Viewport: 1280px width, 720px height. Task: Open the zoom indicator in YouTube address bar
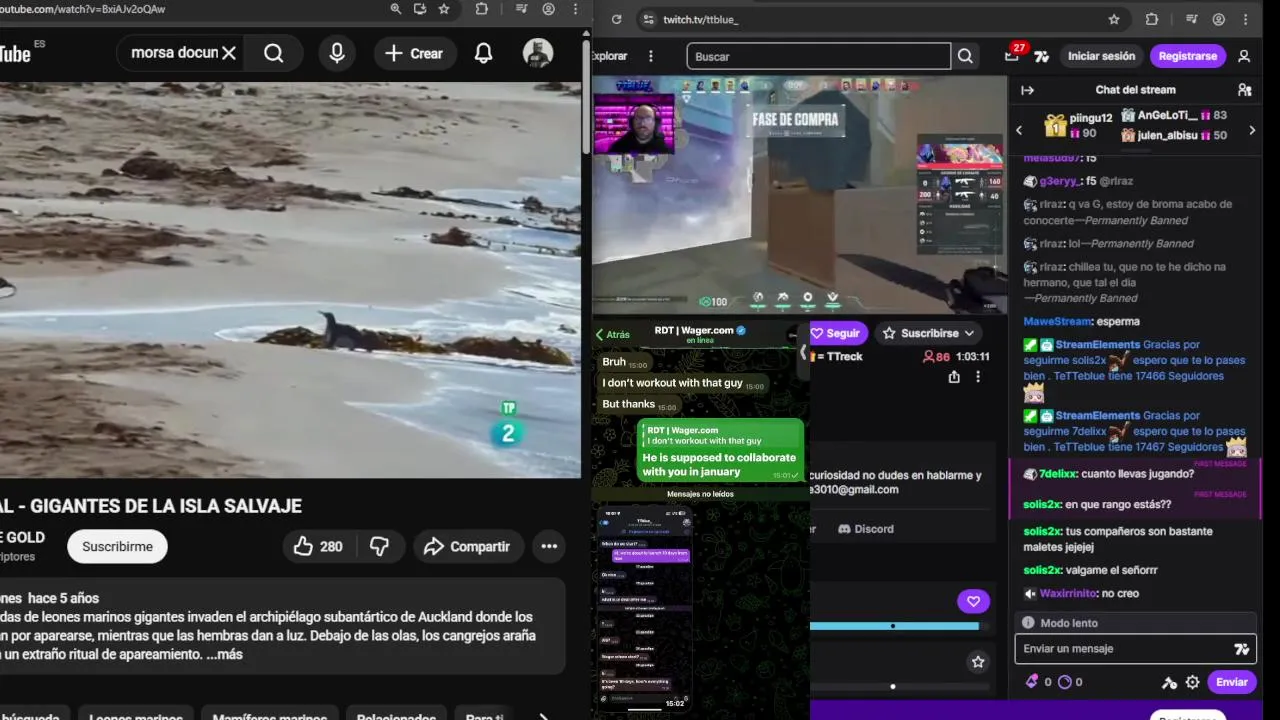click(396, 9)
